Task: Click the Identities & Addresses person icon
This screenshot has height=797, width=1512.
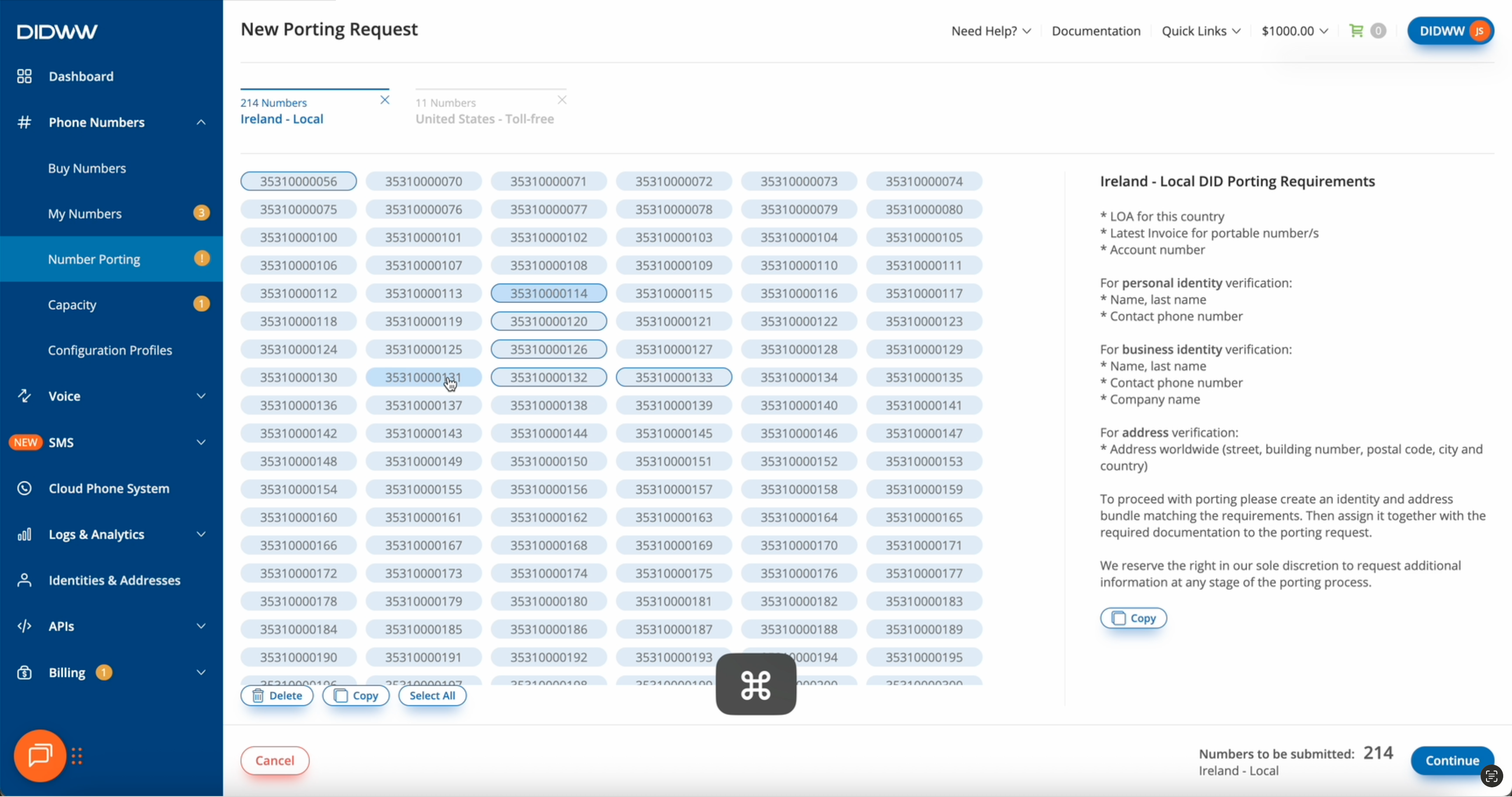Action: (24, 580)
